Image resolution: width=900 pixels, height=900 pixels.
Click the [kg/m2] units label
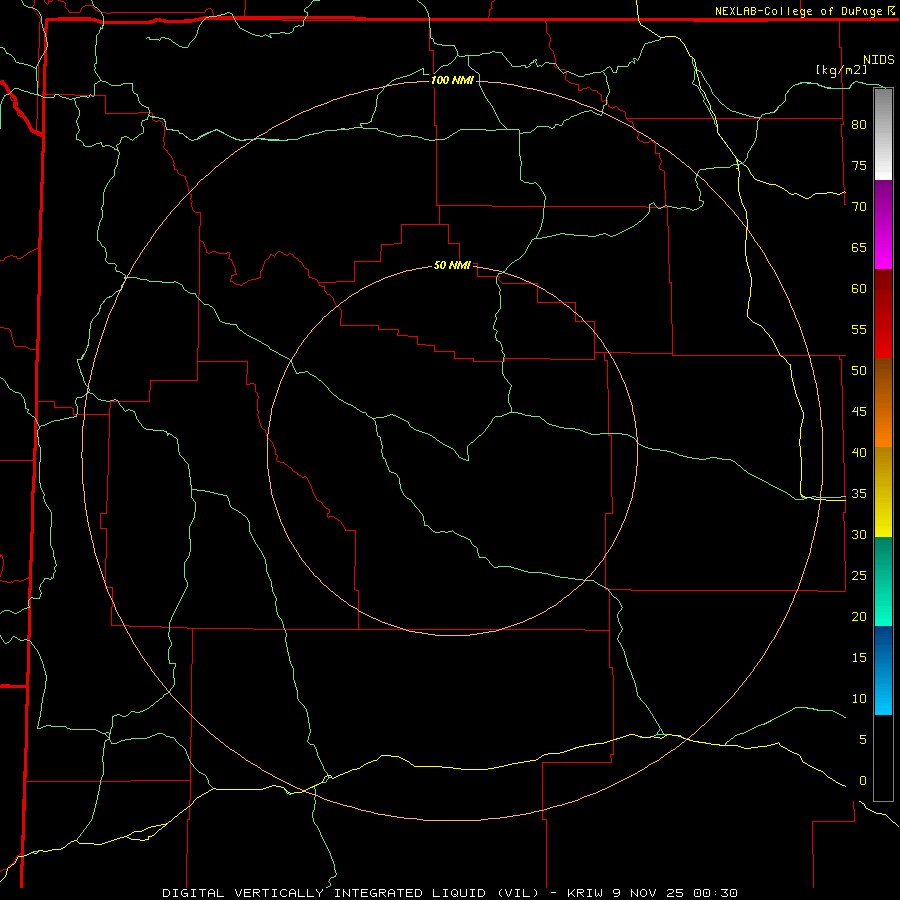pos(841,70)
